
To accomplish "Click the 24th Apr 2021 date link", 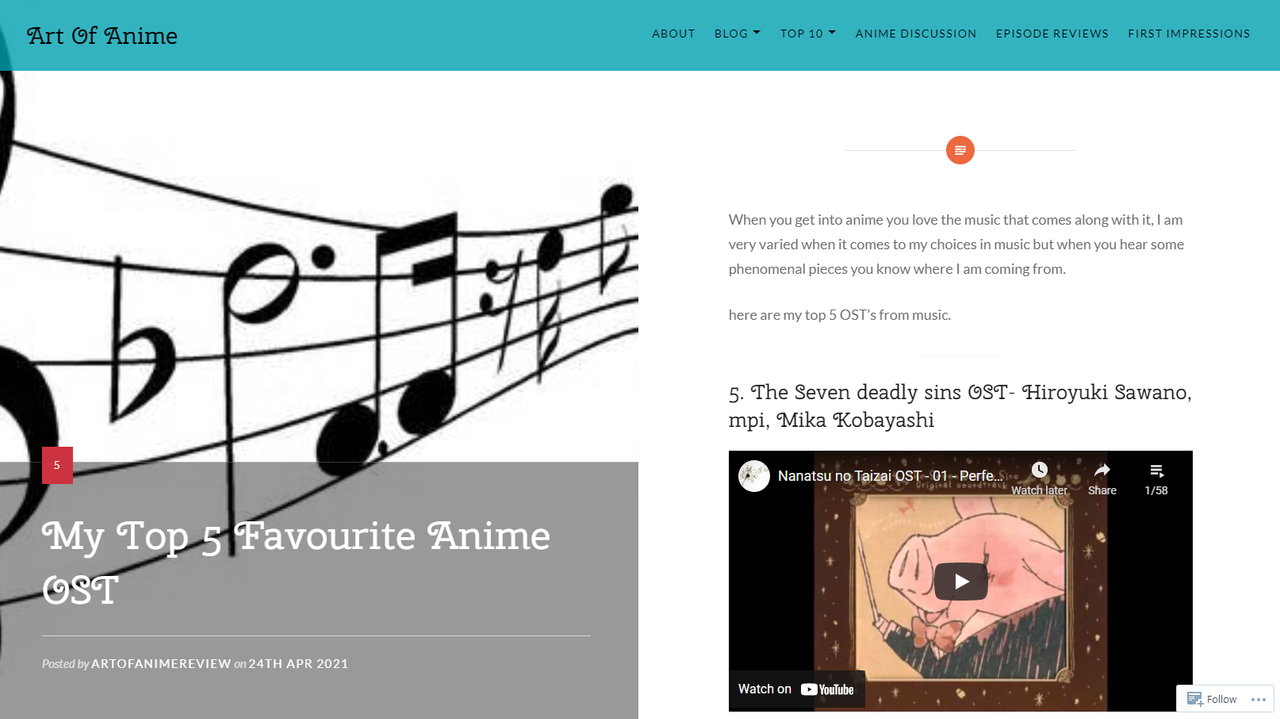I will (x=298, y=663).
